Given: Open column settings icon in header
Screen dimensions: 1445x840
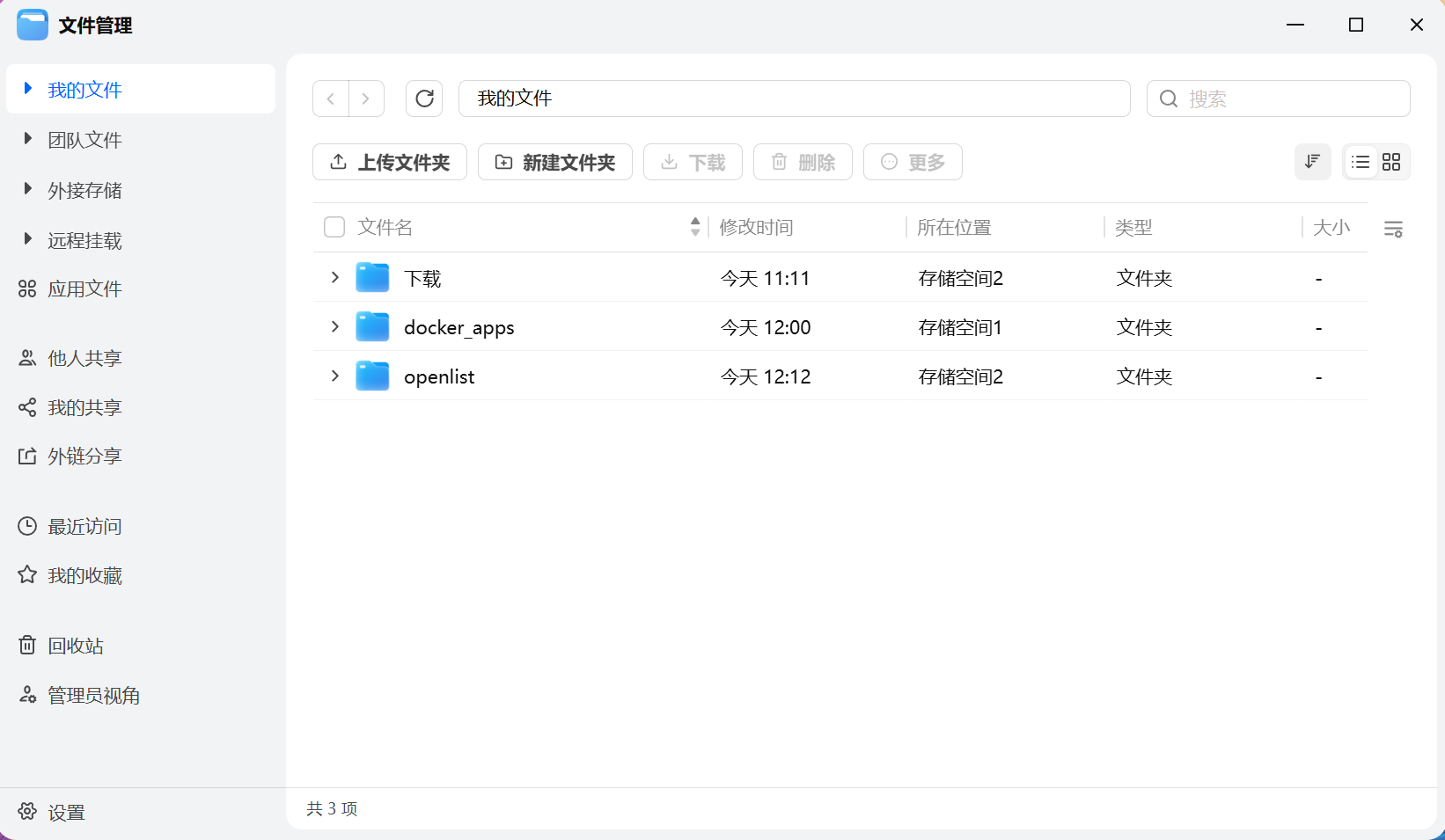Looking at the screenshot, I should (1393, 229).
